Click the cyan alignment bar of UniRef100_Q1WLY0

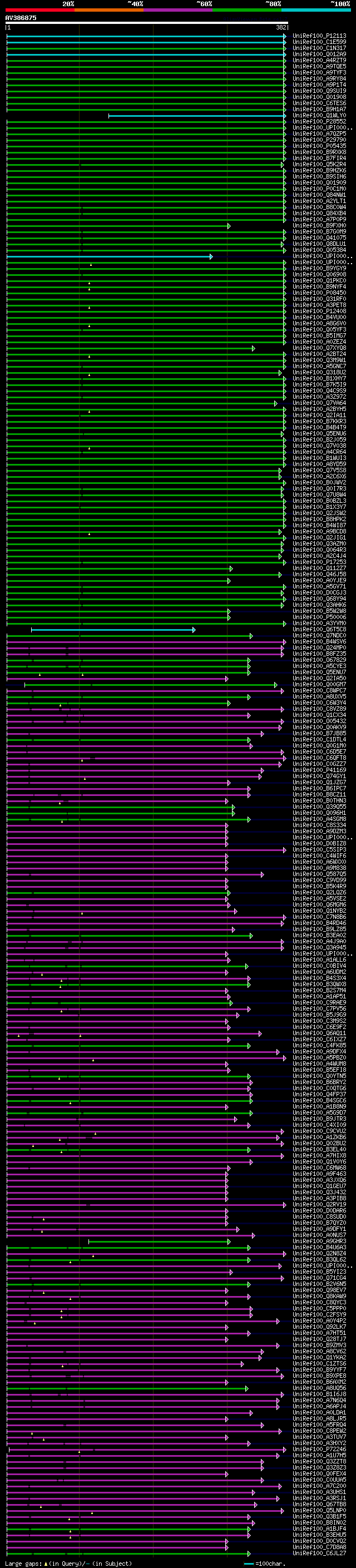[197, 116]
